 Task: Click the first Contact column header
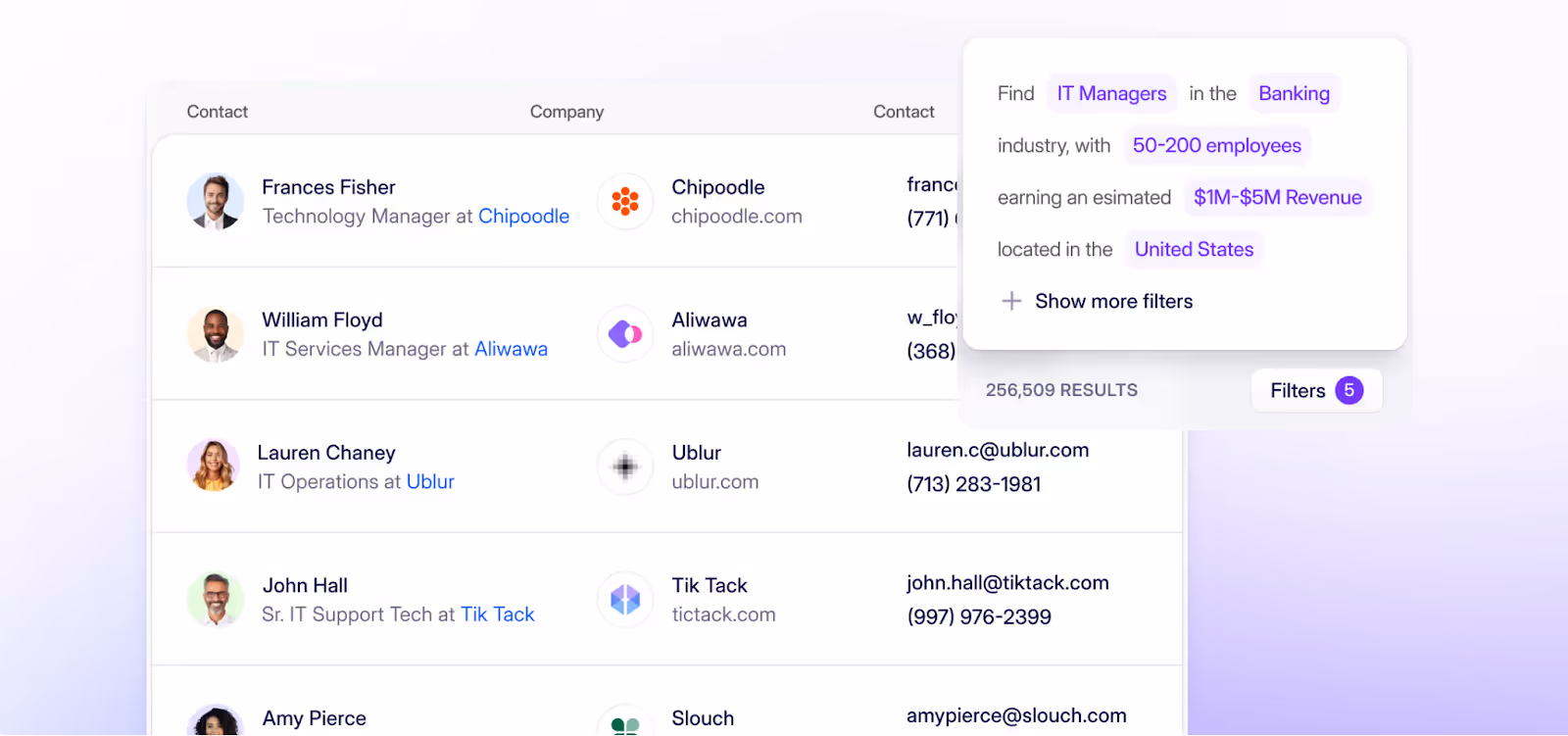click(x=218, y=112)
